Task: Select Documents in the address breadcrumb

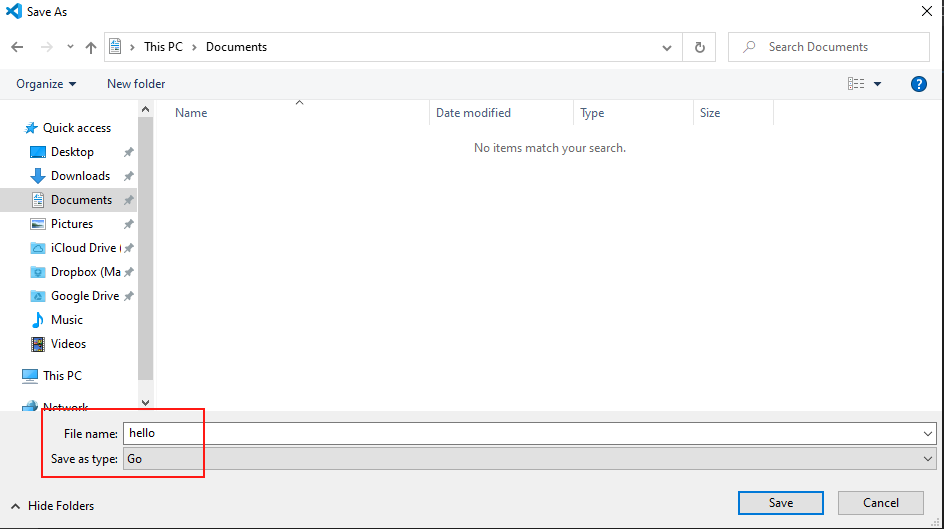Action: pyautogui.click(x=236, y=47)
